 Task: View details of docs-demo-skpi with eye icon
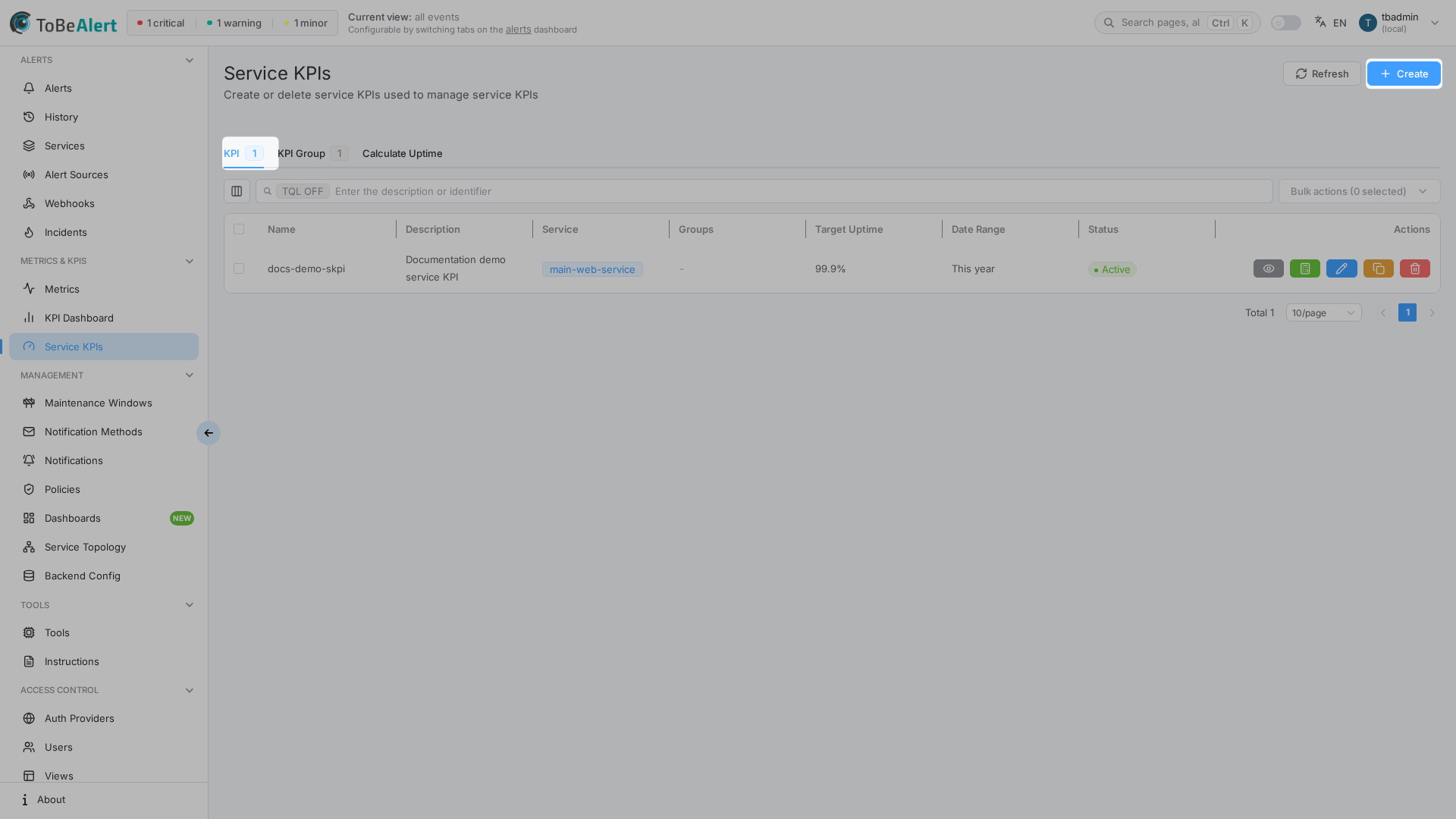pos(1268,268)
